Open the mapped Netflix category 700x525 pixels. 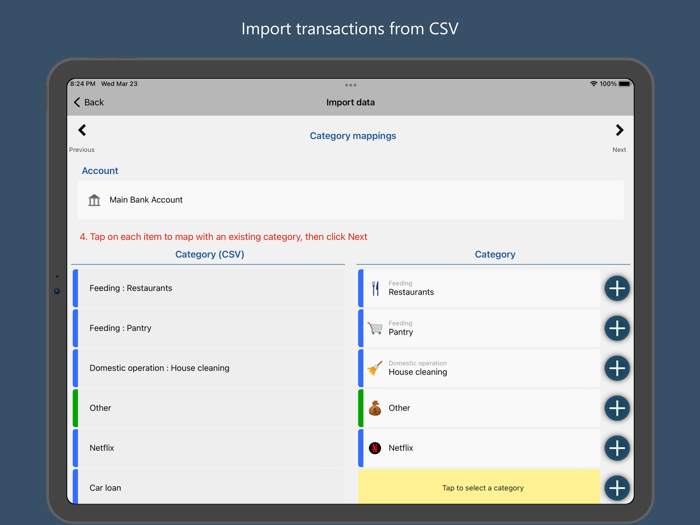[479, 448]
